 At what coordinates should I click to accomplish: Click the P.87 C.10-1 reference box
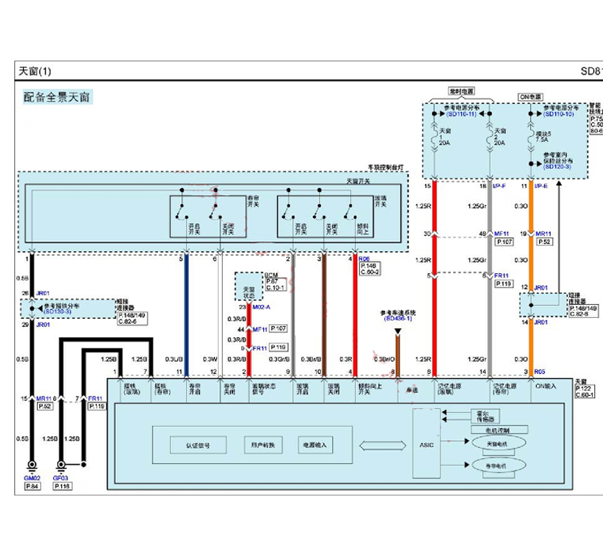276,284
